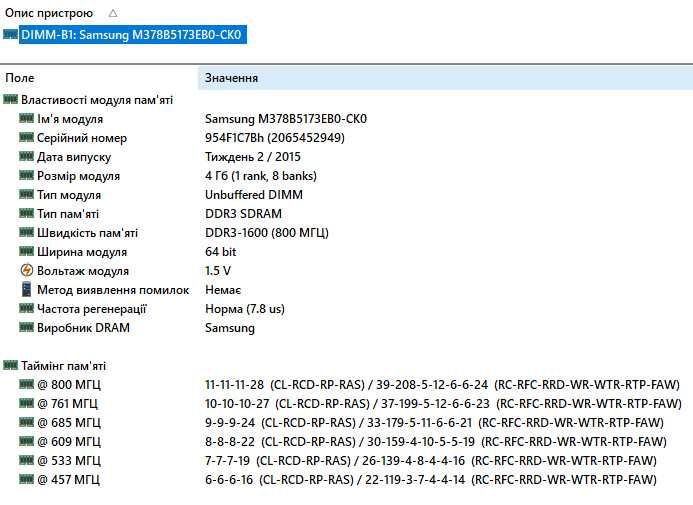Screen dimensions: 693x505
Task: Click the icon beside Таймінг пам'яті heading
Action: pos(10,365)
